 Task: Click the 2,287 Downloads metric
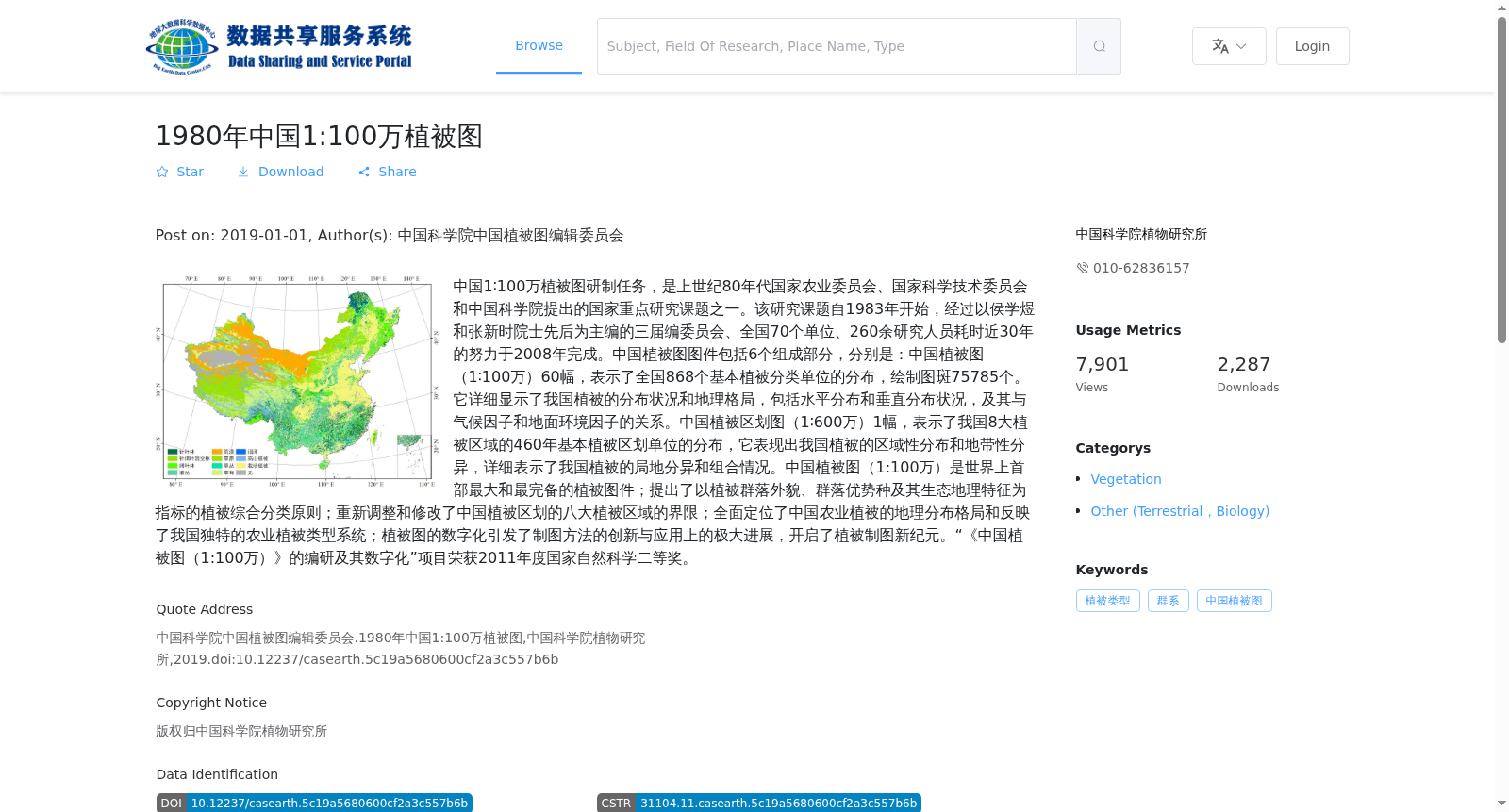(x=1248, y=373)
